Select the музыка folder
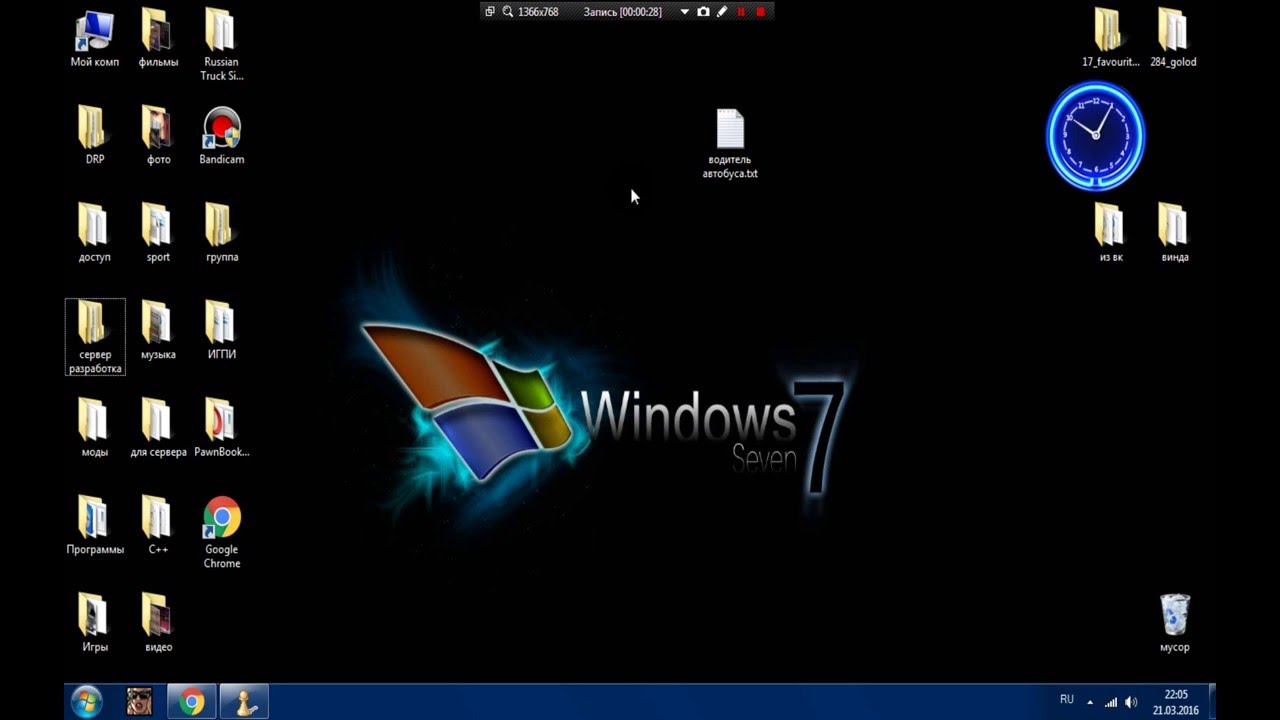The width and height of the screenshot is (1280, 720). (158, 331)
